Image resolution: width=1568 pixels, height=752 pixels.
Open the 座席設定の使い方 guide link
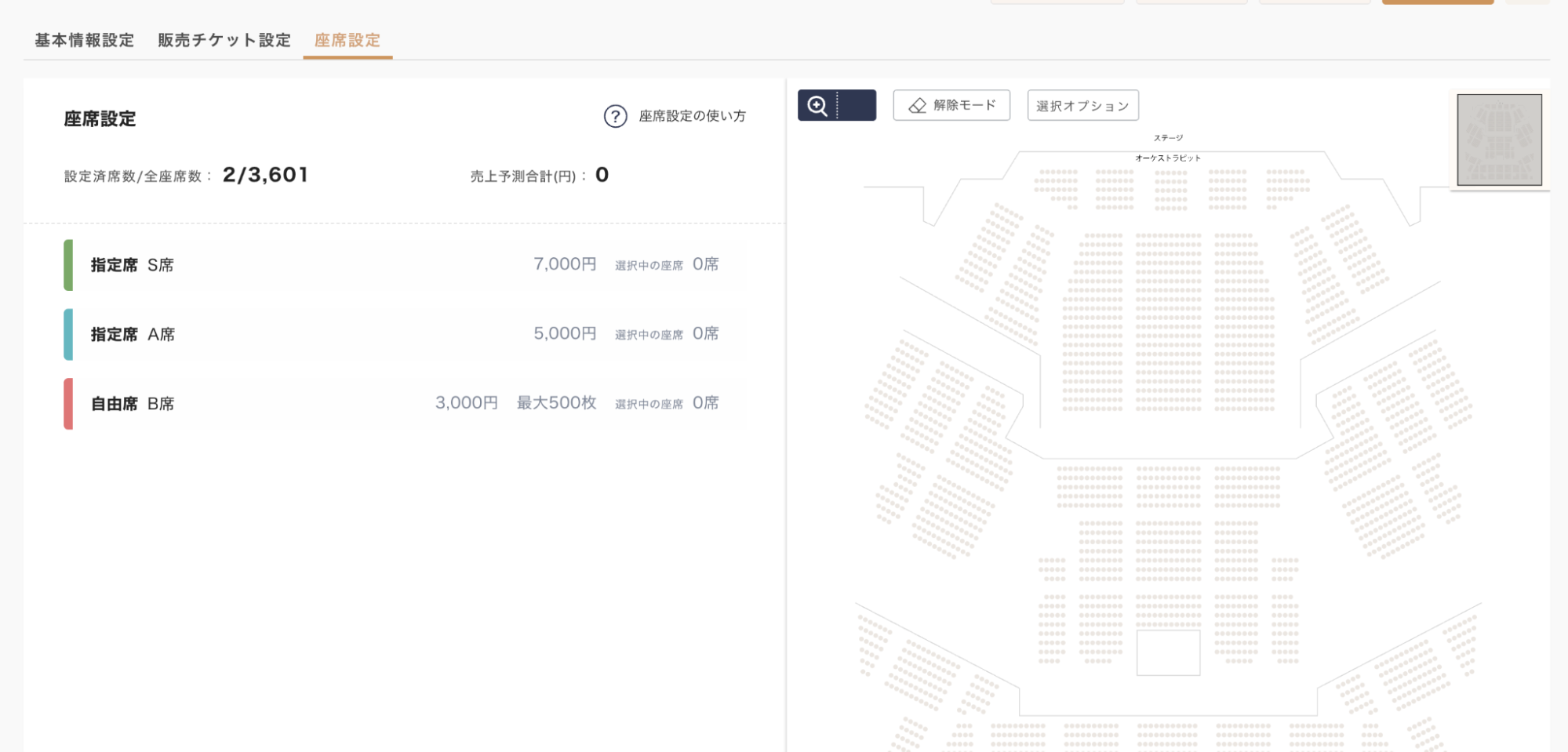[x=692, y=116]
